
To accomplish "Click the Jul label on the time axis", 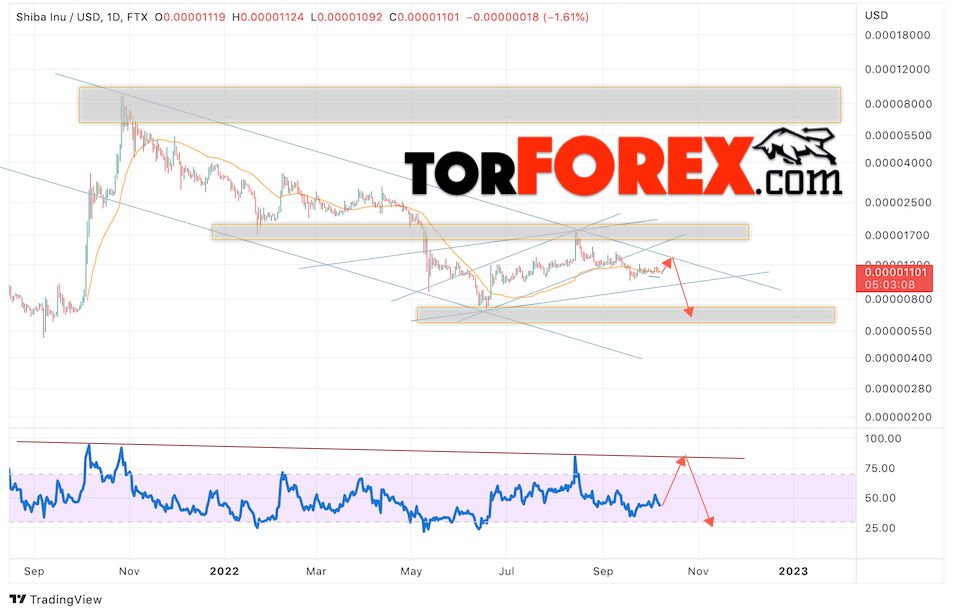I will pyautogui.click(x=506, y=571).
